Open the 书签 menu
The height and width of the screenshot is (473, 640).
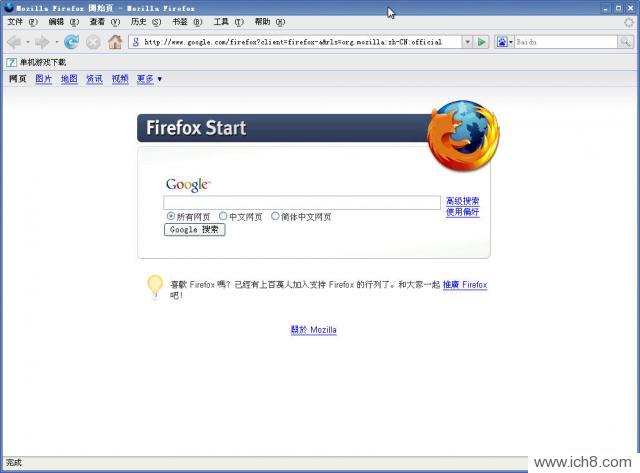(187, 22)
